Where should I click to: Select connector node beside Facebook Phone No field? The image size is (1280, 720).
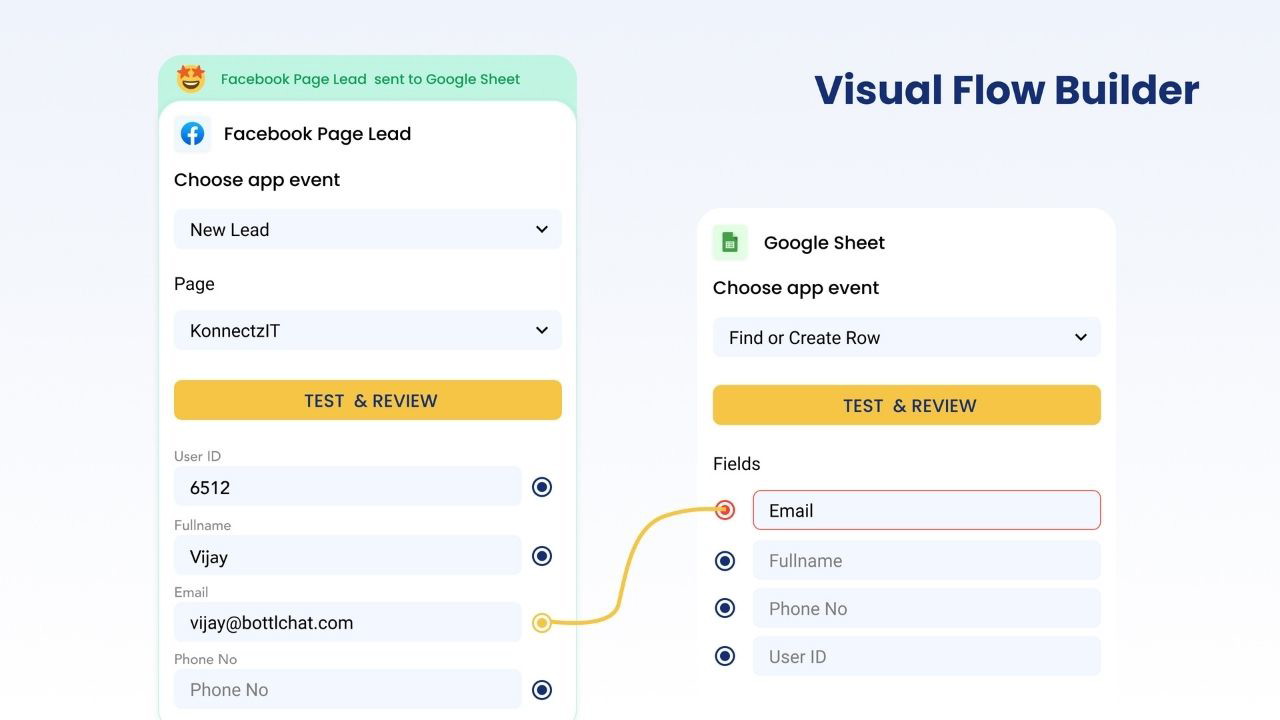(542, 689)
